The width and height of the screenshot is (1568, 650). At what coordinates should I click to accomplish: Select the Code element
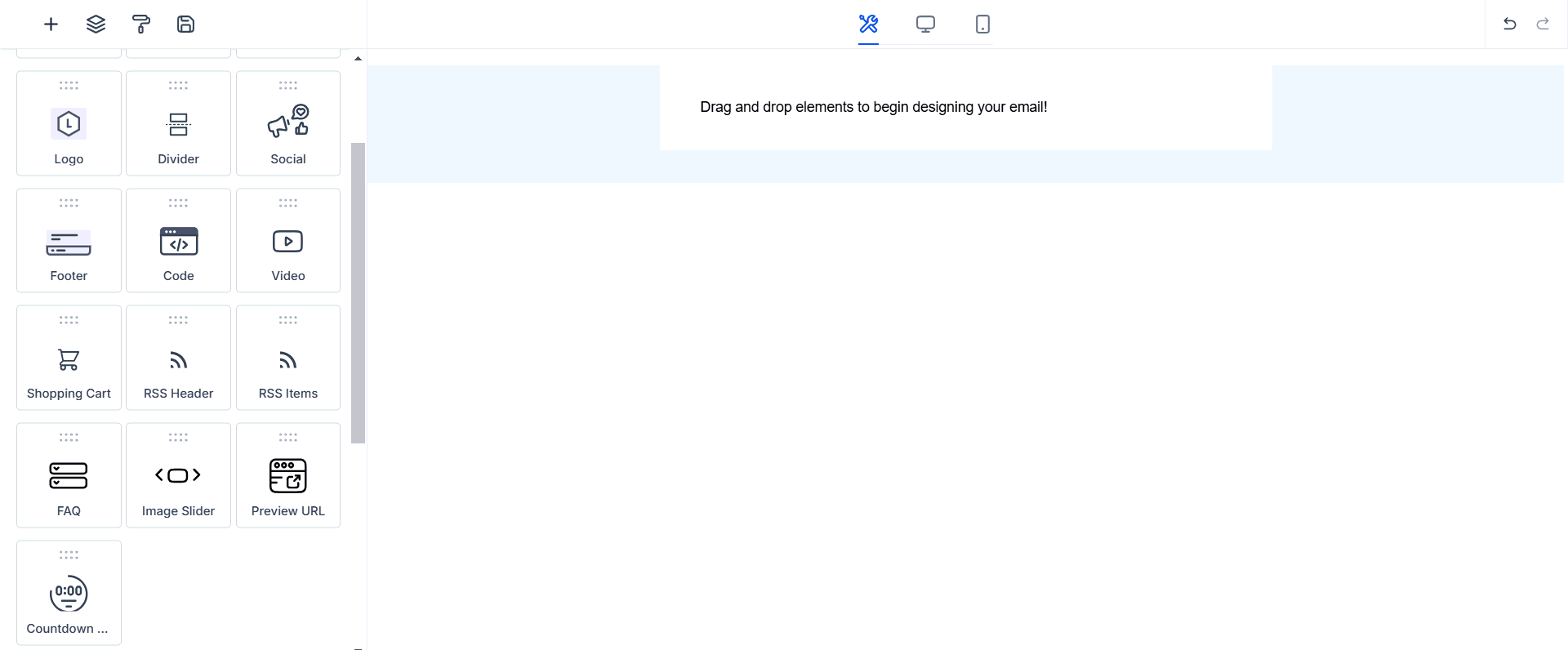pyautogui.click(x=178, y=241)
